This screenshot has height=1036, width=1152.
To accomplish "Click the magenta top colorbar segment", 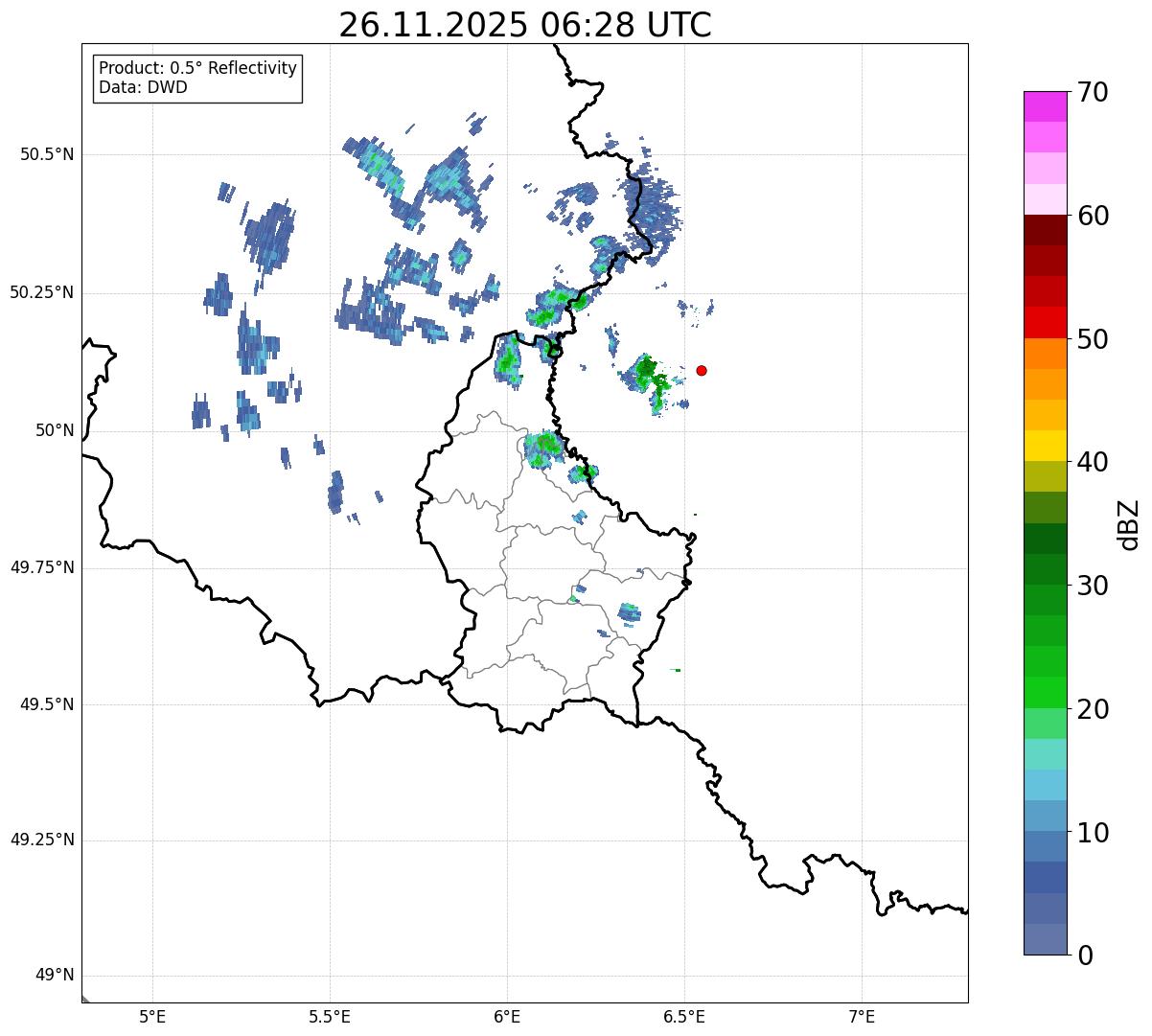I will (1046, 106).
